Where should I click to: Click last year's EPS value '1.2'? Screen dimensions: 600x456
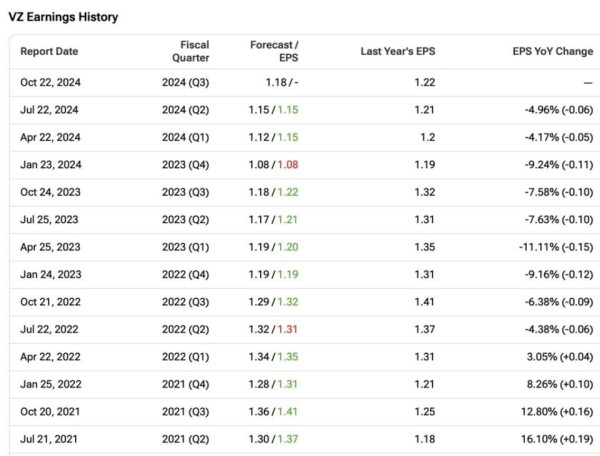point(428,137)
